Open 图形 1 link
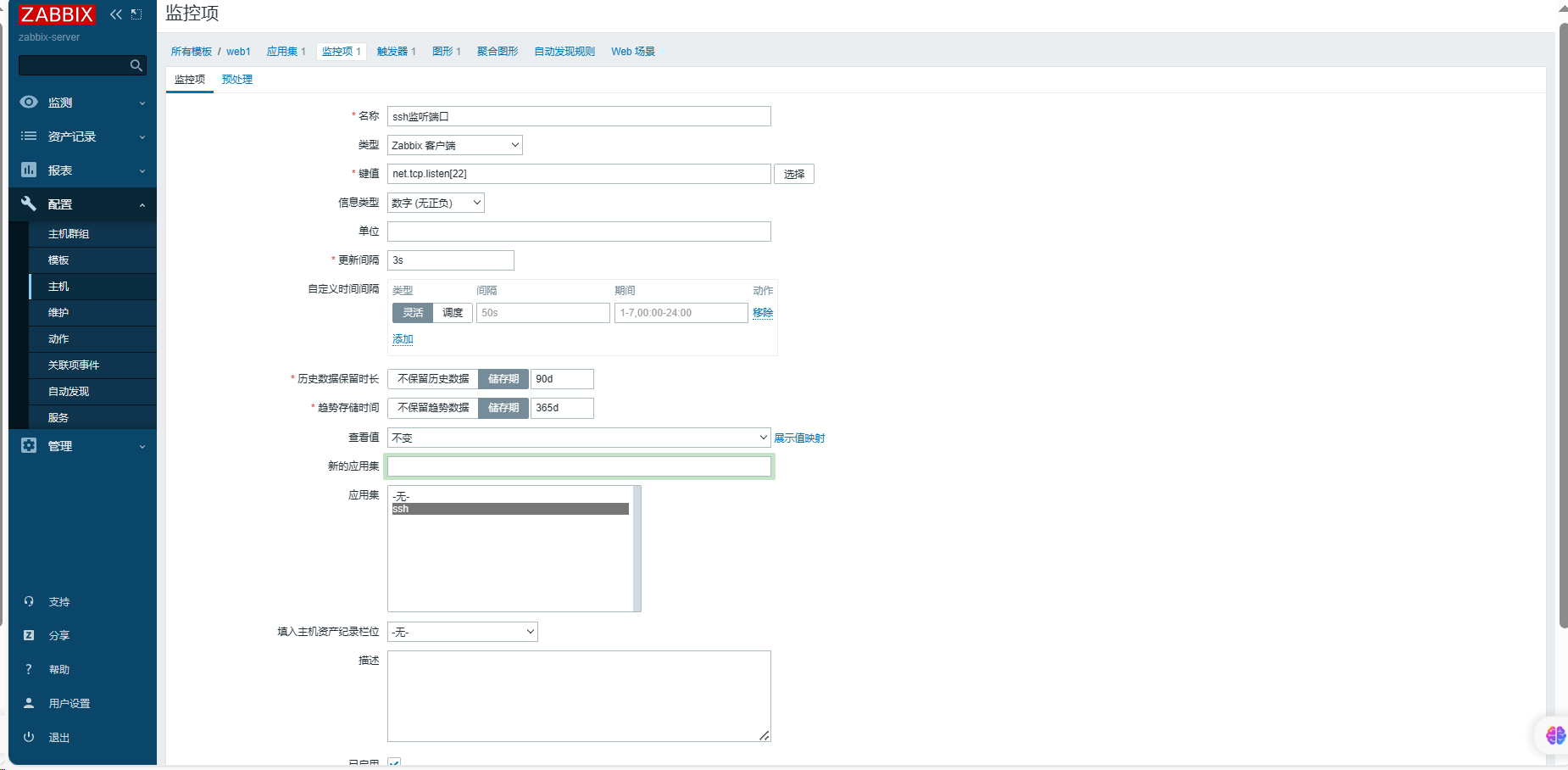Image resolution: width=1568 pixels, height=770 pixels. coord(447,52)
